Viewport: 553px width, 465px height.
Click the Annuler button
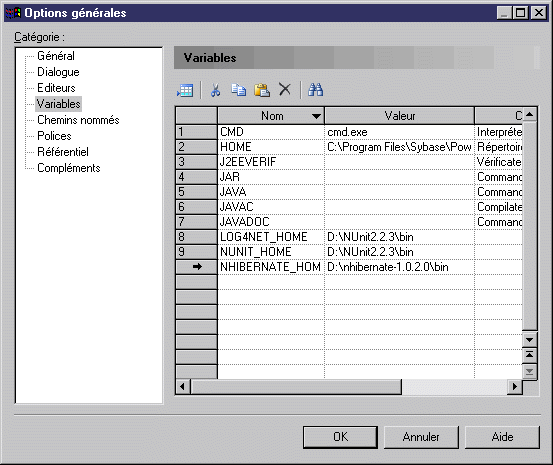click(x=421, y=437)
